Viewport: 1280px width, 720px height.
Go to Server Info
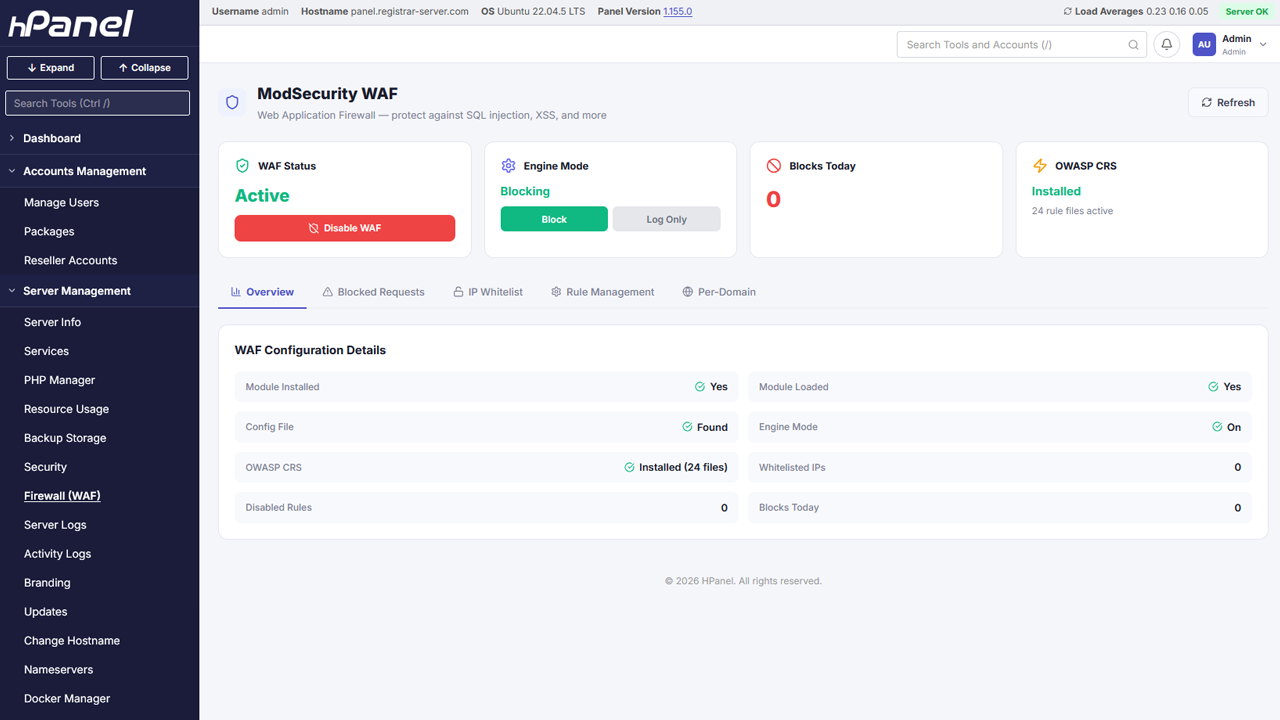53,322
